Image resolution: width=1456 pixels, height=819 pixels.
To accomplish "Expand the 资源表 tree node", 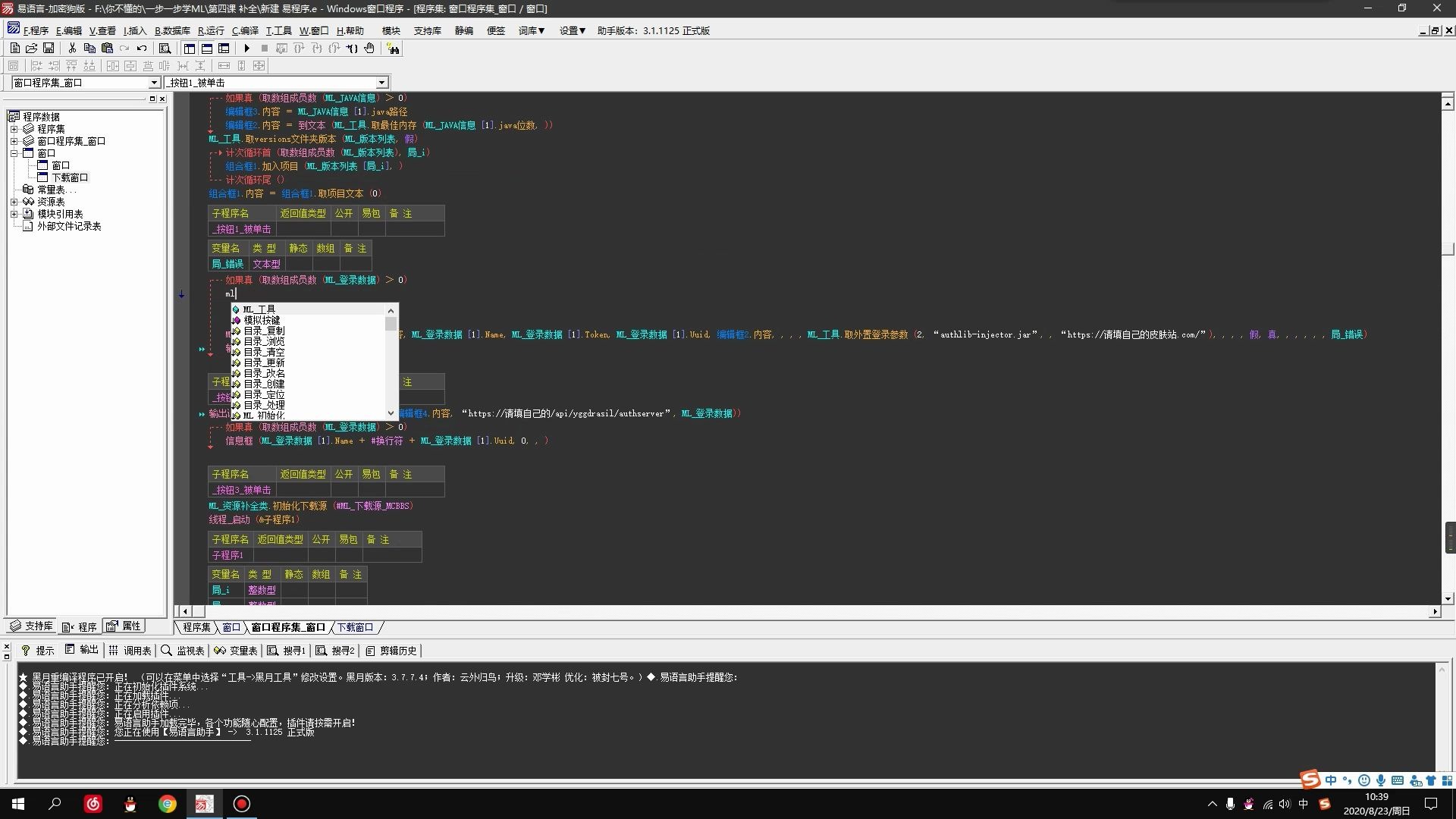I will 14,202.
